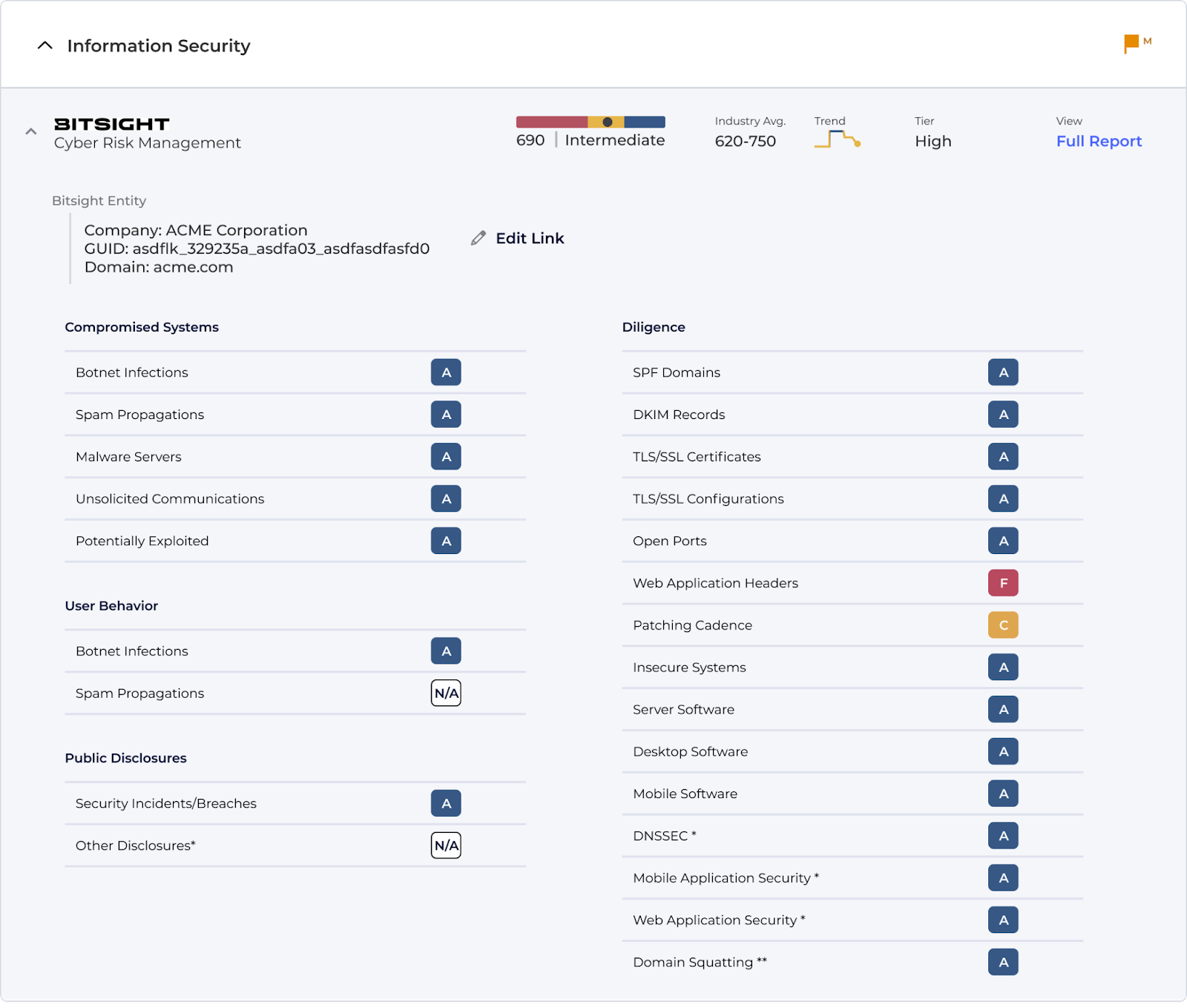Click the N/A badge for Other Disclosures
1187x1008 pixels.
445,845
